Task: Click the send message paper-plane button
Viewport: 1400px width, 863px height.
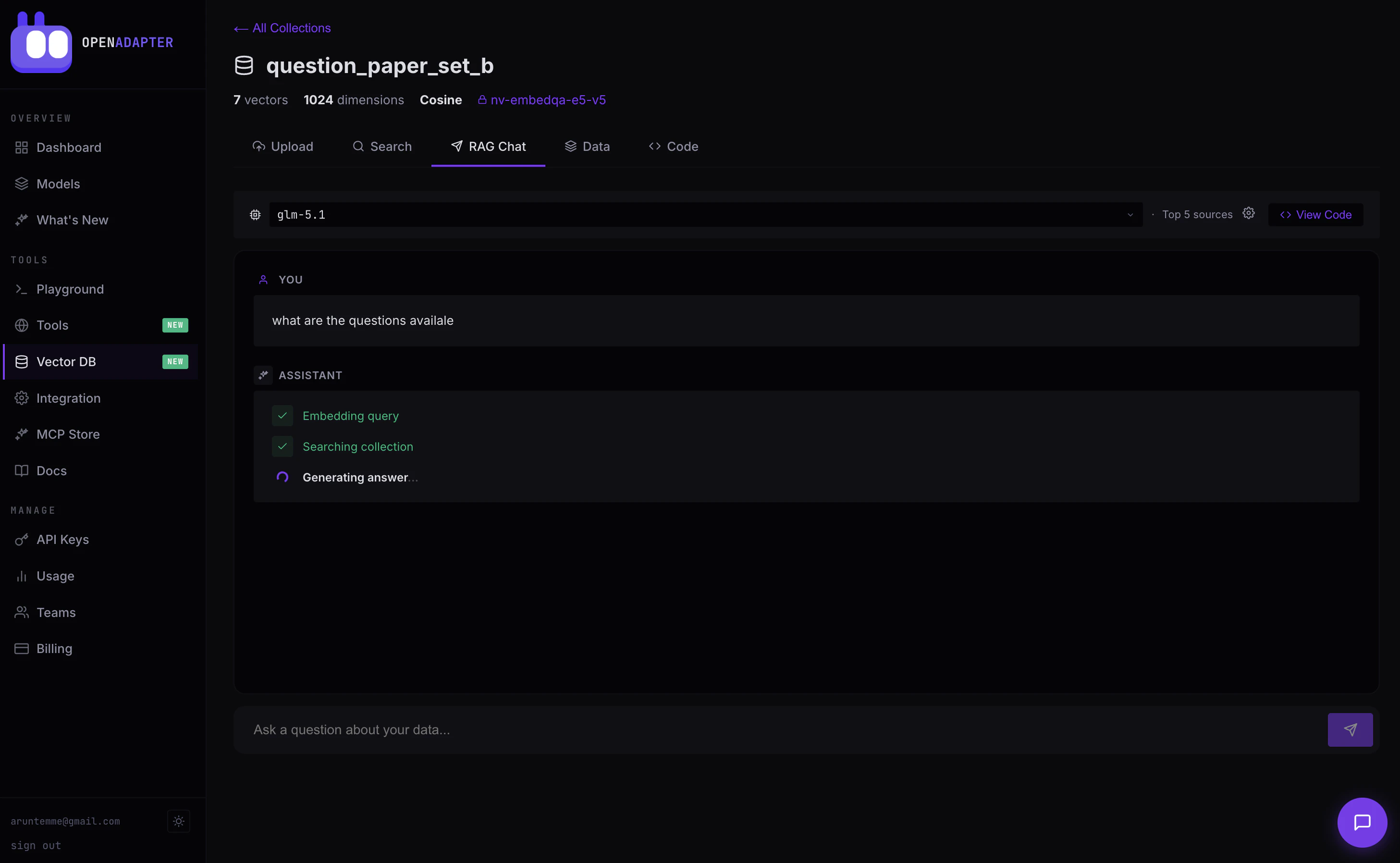Action: pyautogui.click(x=1350, y=730)
